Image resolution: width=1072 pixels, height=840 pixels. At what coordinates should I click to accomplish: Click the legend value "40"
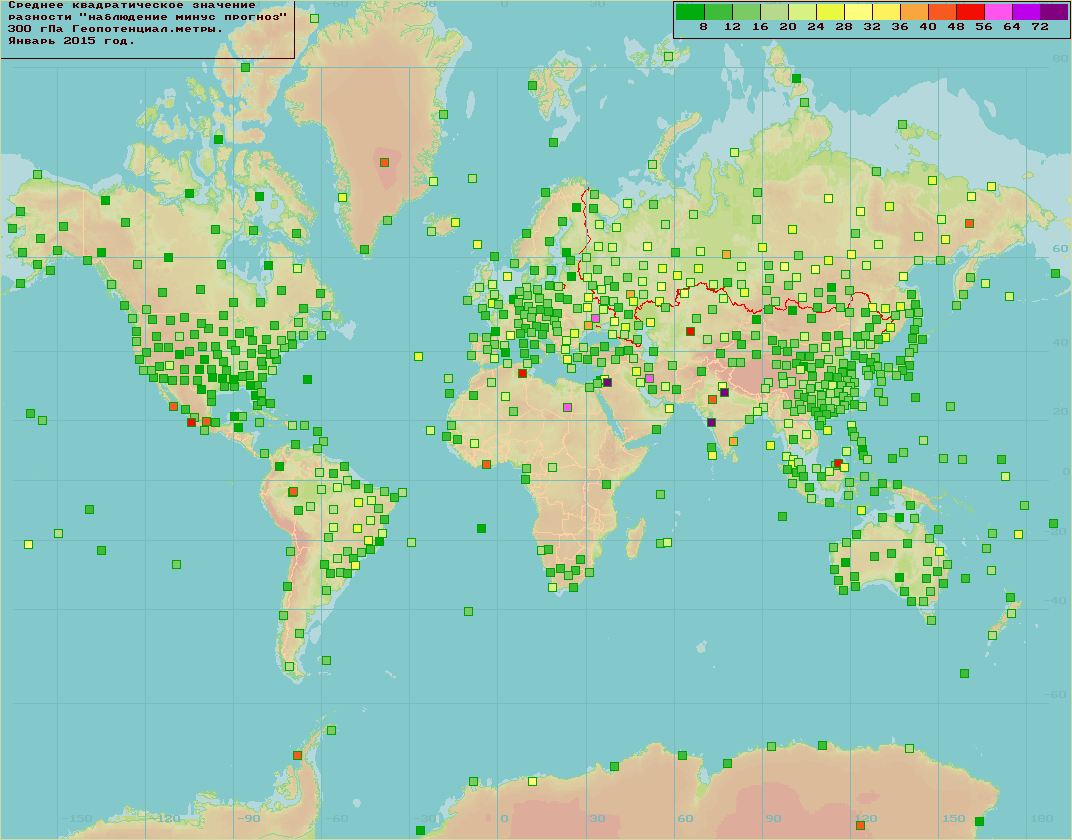[928, 27]
